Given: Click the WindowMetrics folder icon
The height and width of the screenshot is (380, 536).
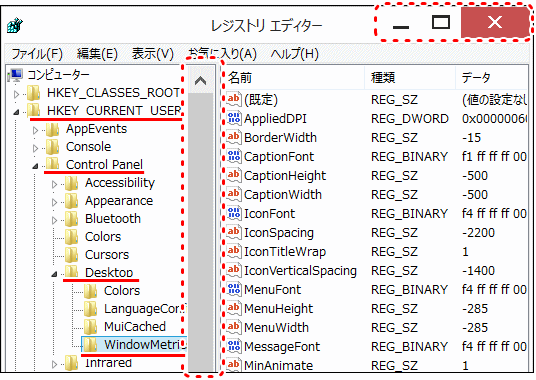Looking at the screenshot, I should click(91, 344).
